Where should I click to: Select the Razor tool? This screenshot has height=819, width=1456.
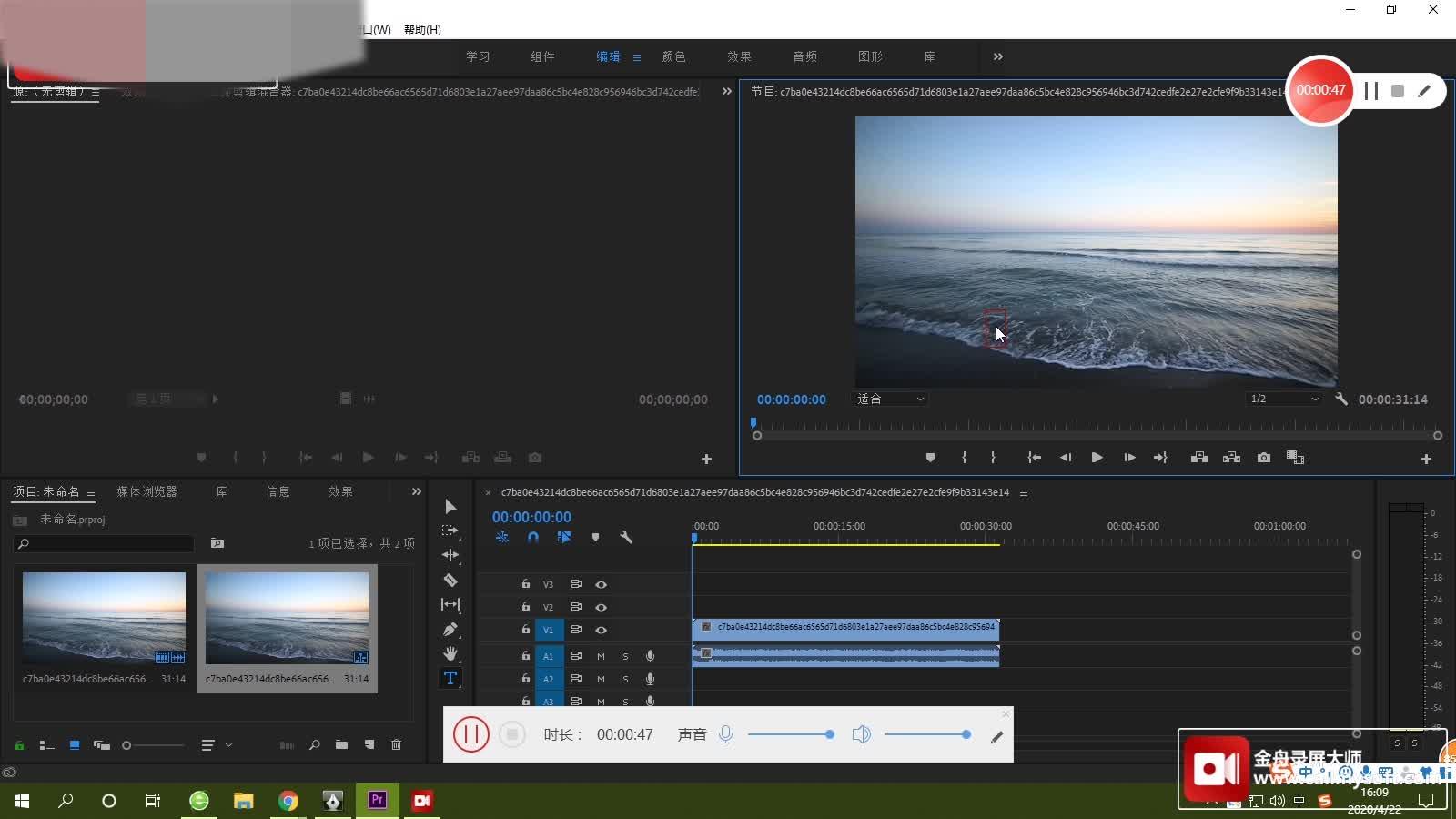(450, 580)
